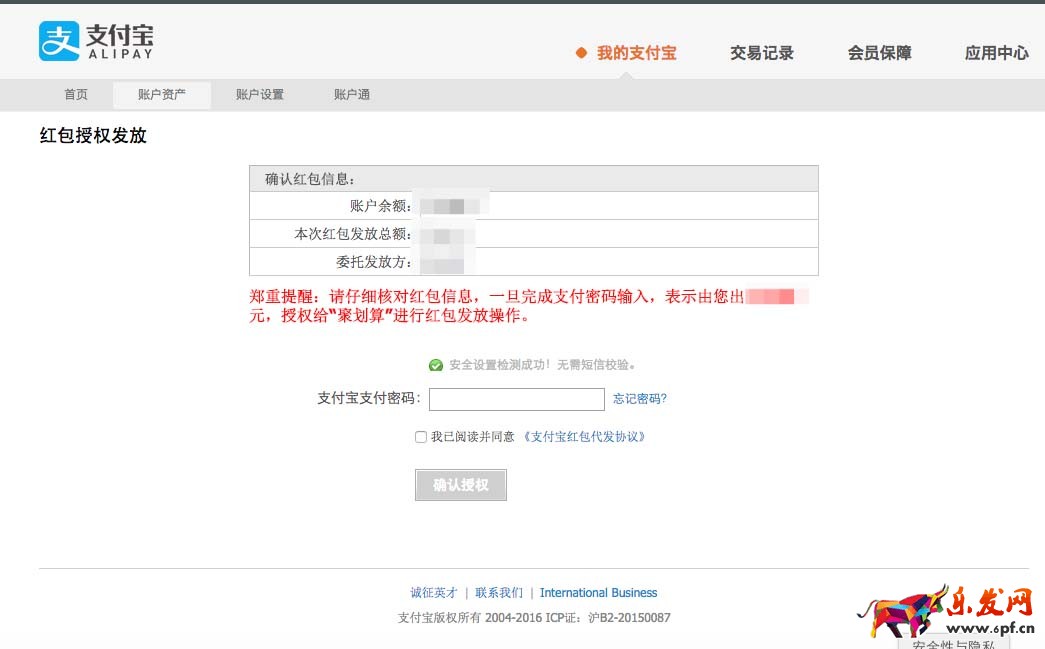Click the green security check success icon
The width and height of the screenshot is (1045, 649).
pyautogui.click(x=436, y=364)
